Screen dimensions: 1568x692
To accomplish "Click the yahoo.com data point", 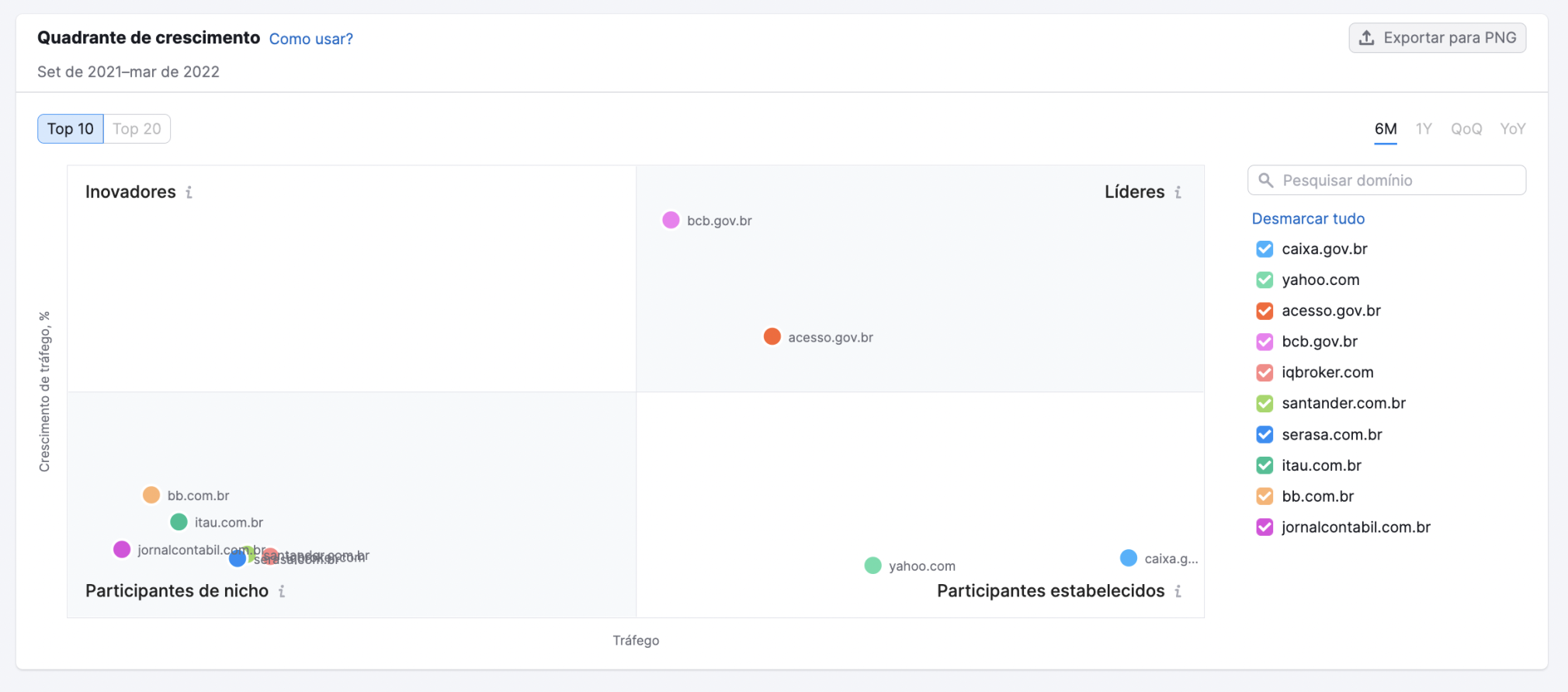I will [x=872, y=565].
